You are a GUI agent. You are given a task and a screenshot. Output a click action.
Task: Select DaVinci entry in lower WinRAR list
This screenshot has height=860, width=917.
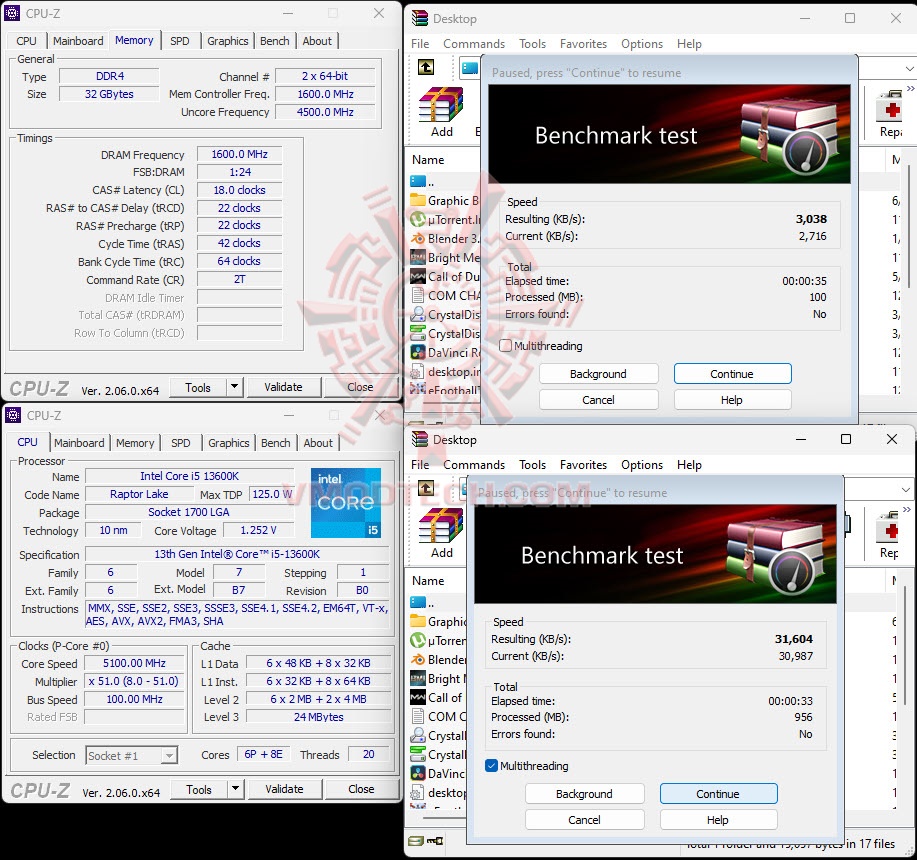pos(438,773)
